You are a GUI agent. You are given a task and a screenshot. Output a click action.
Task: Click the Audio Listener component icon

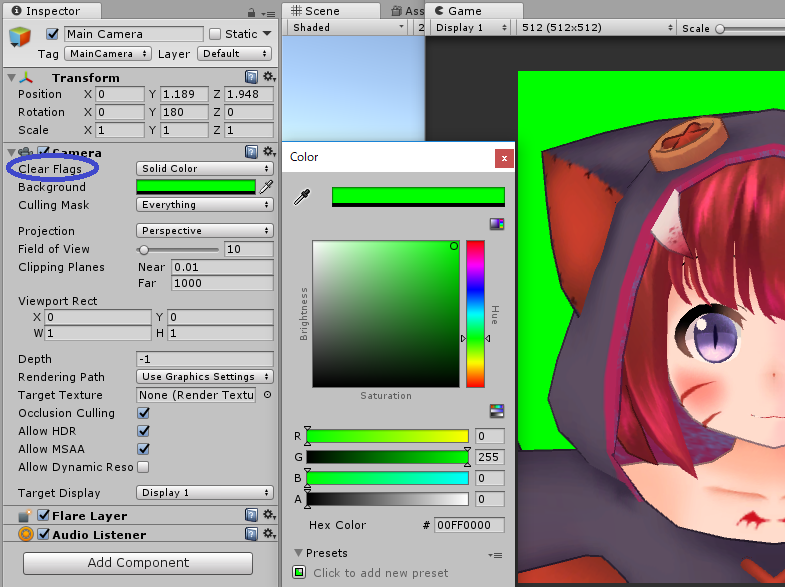pyautogui.click(x=26, y=534)
